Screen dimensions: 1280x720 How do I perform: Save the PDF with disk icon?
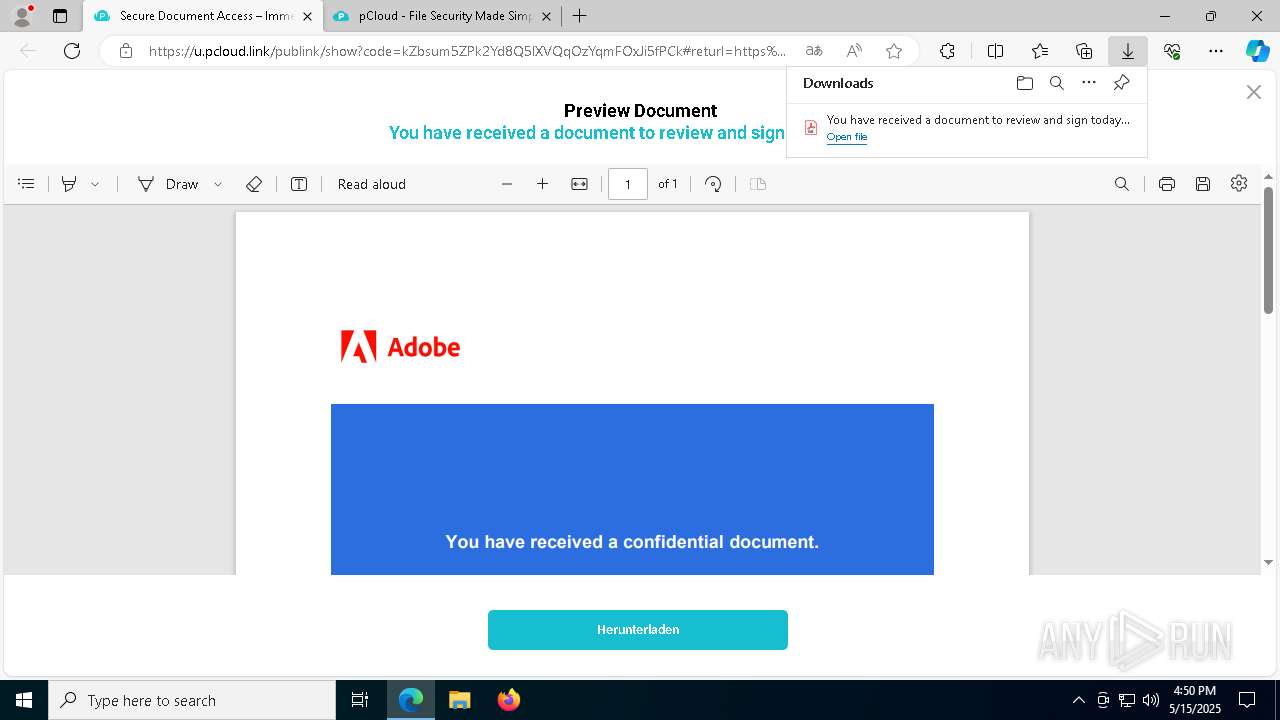tap(1203, 184)
